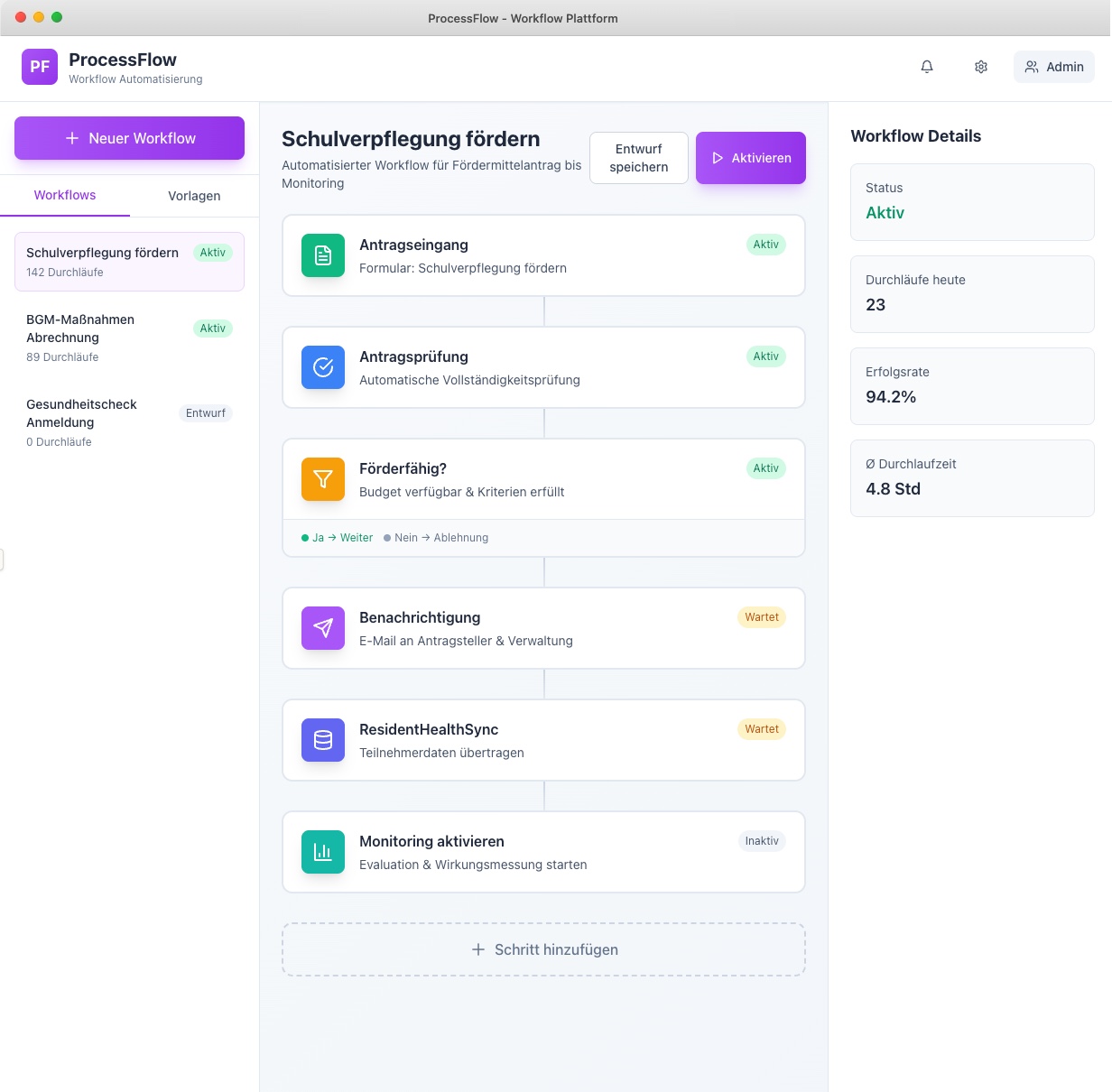Toggle the Wartet status on Benachrichtigung
This screenshot has height=1092, width=1112.
(761, 617)
